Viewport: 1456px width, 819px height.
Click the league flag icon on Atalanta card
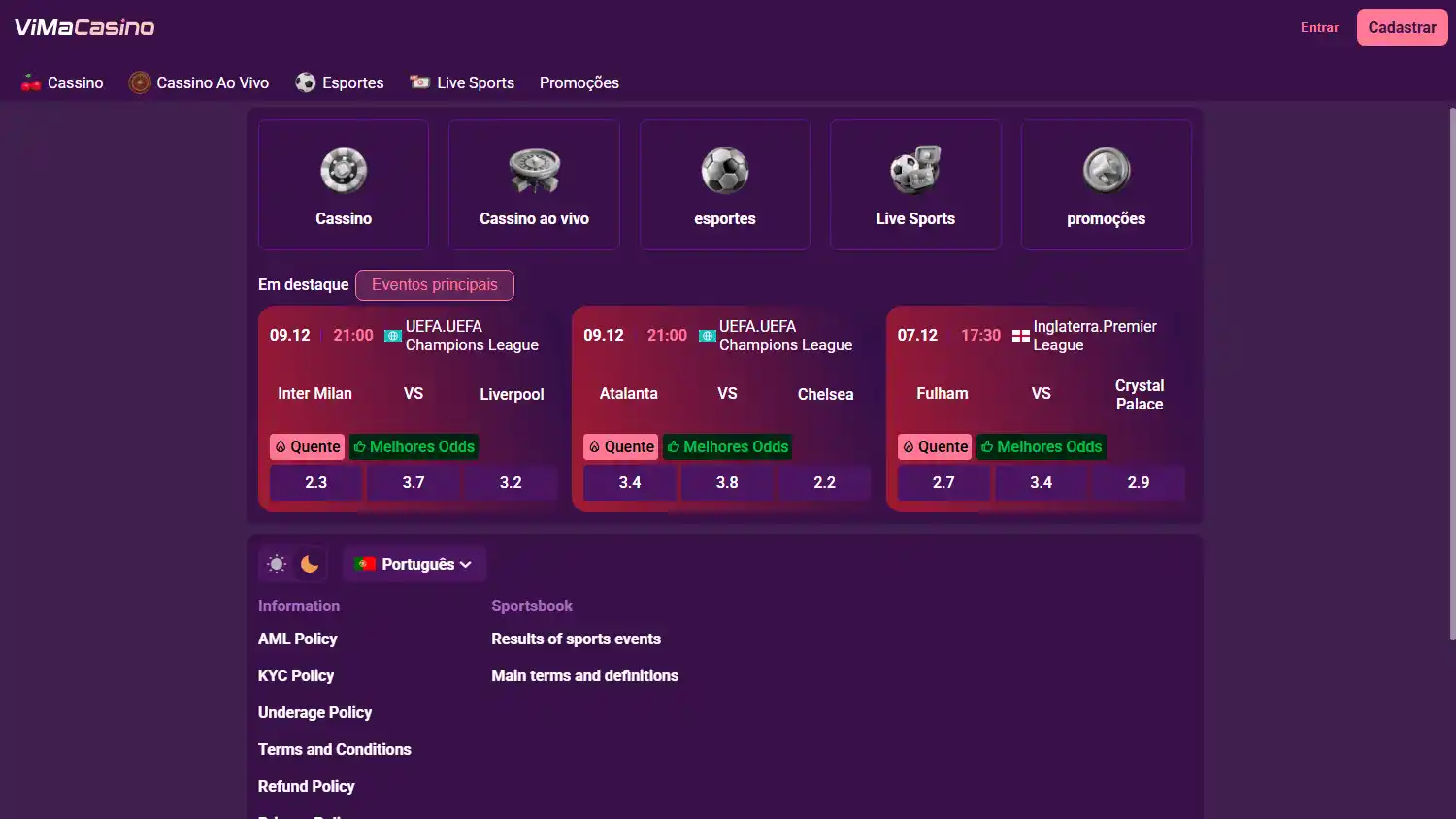coord(708,336)
